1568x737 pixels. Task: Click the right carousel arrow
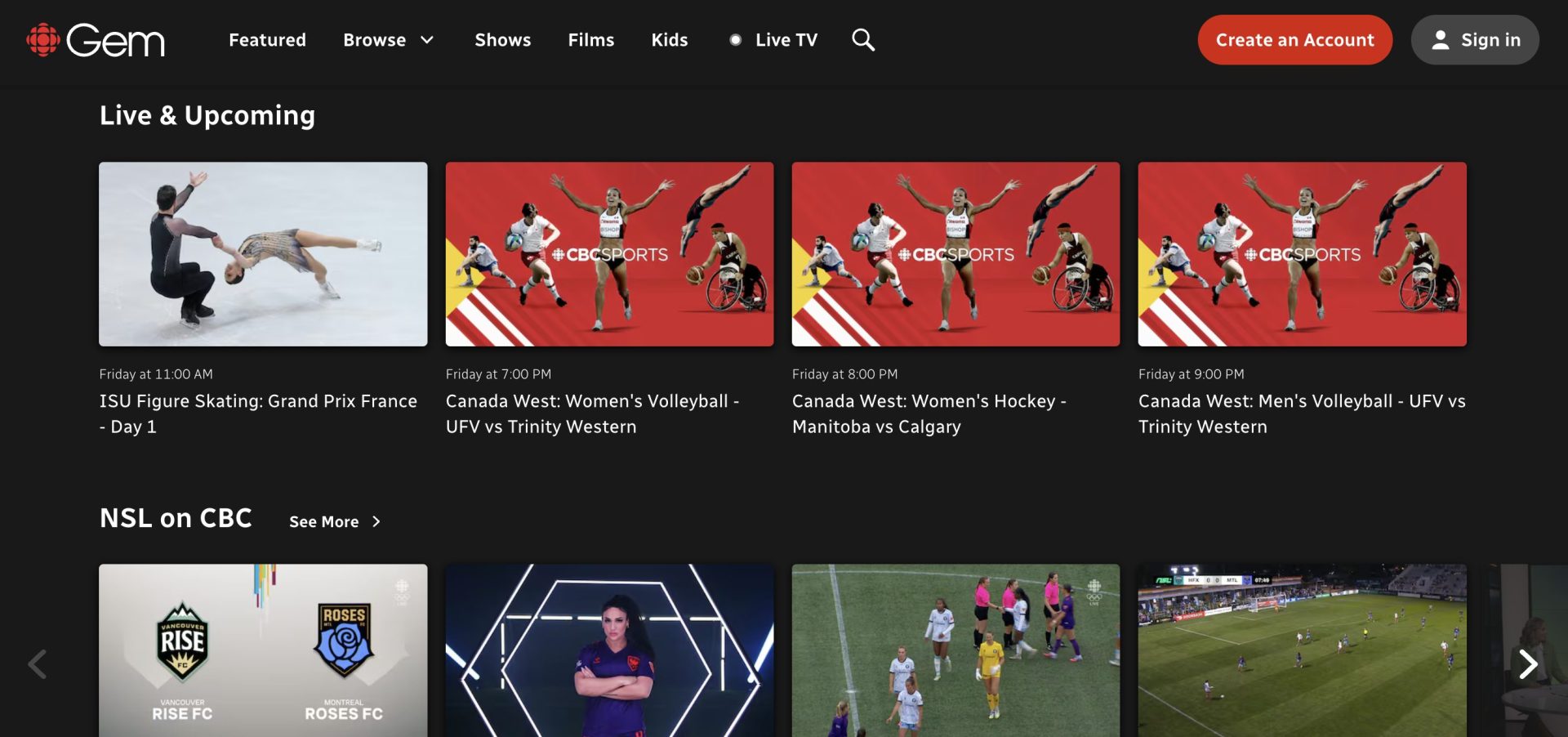point(1529,664)
